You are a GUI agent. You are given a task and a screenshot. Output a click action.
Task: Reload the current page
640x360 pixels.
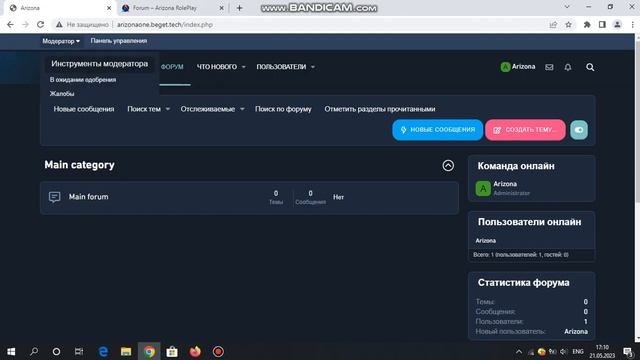(x=40, y=24)
